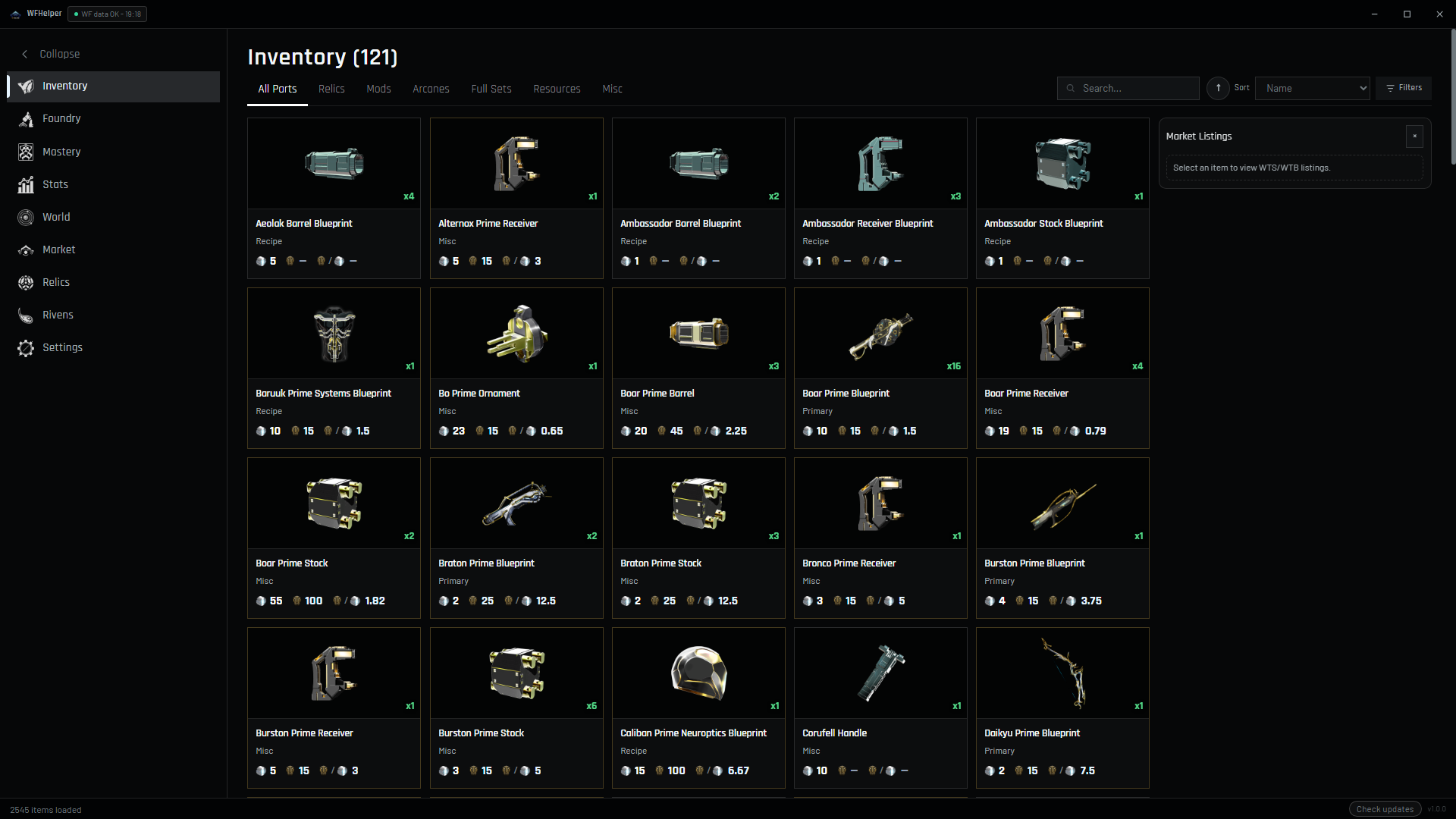Screen dimensions: 1456x819
Task: Switch to the Resources tab
Action: pos(557,89)
